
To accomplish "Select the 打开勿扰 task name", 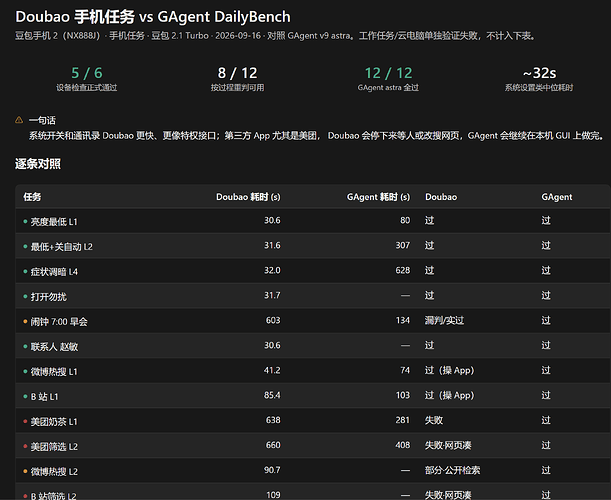I will click(49, 297).
